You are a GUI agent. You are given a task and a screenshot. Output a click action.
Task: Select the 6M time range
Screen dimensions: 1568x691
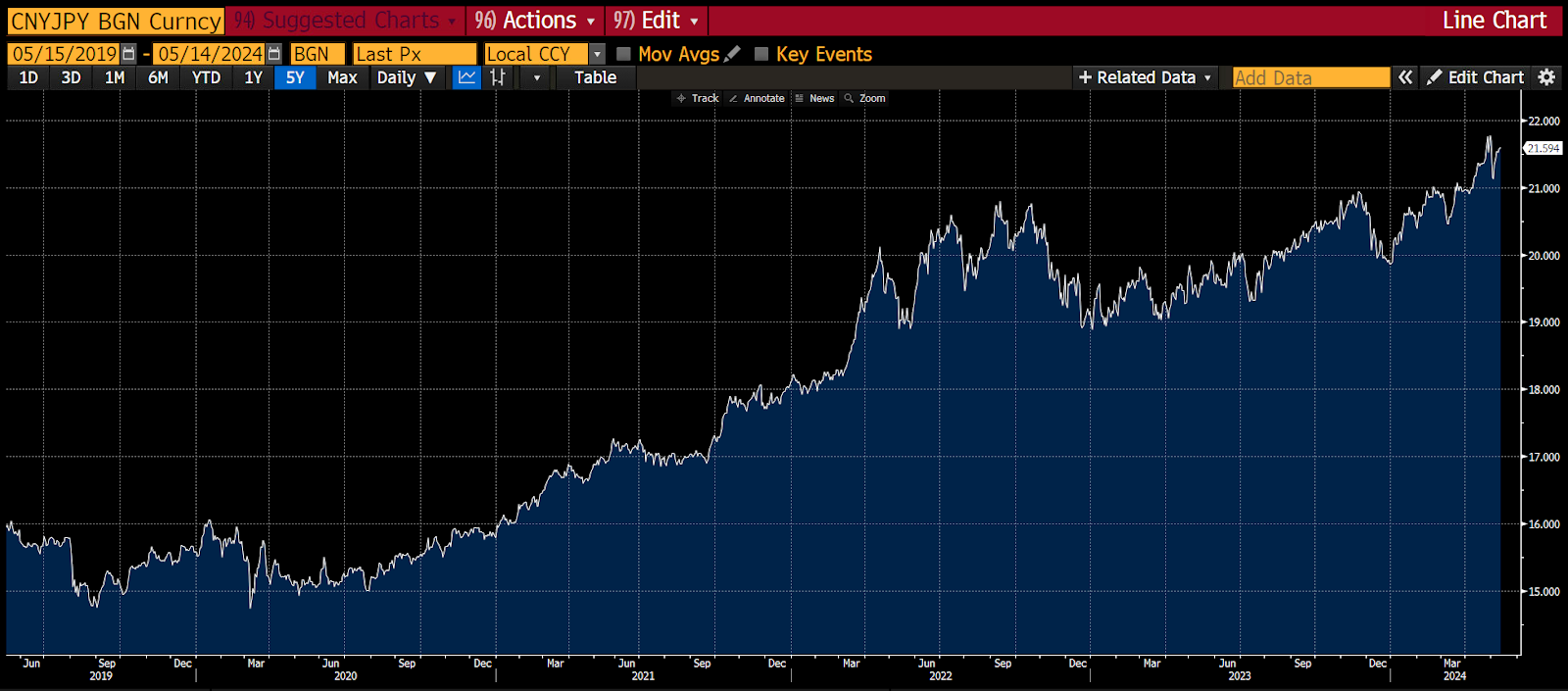pos(158,77)
